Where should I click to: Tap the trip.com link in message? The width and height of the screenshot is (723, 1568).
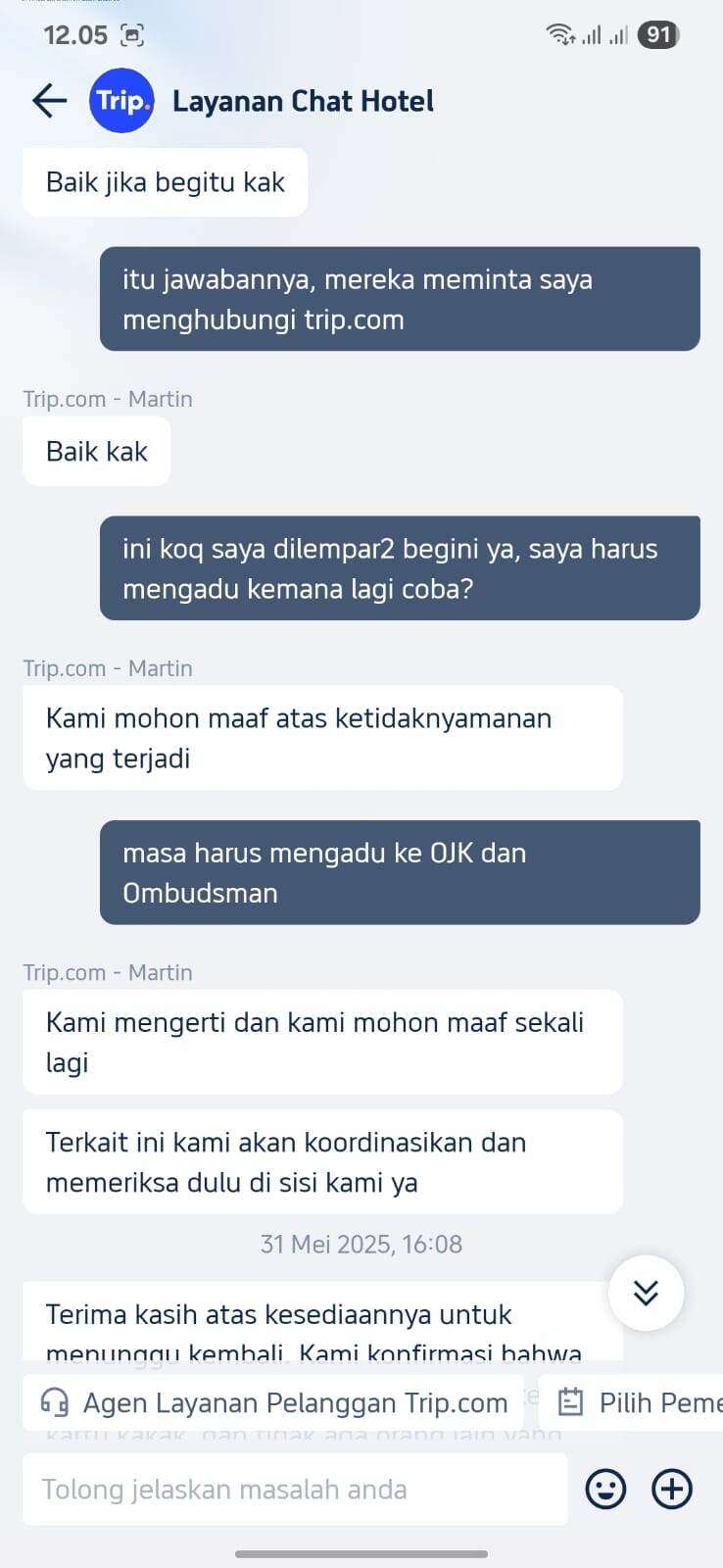click(354, 319)
